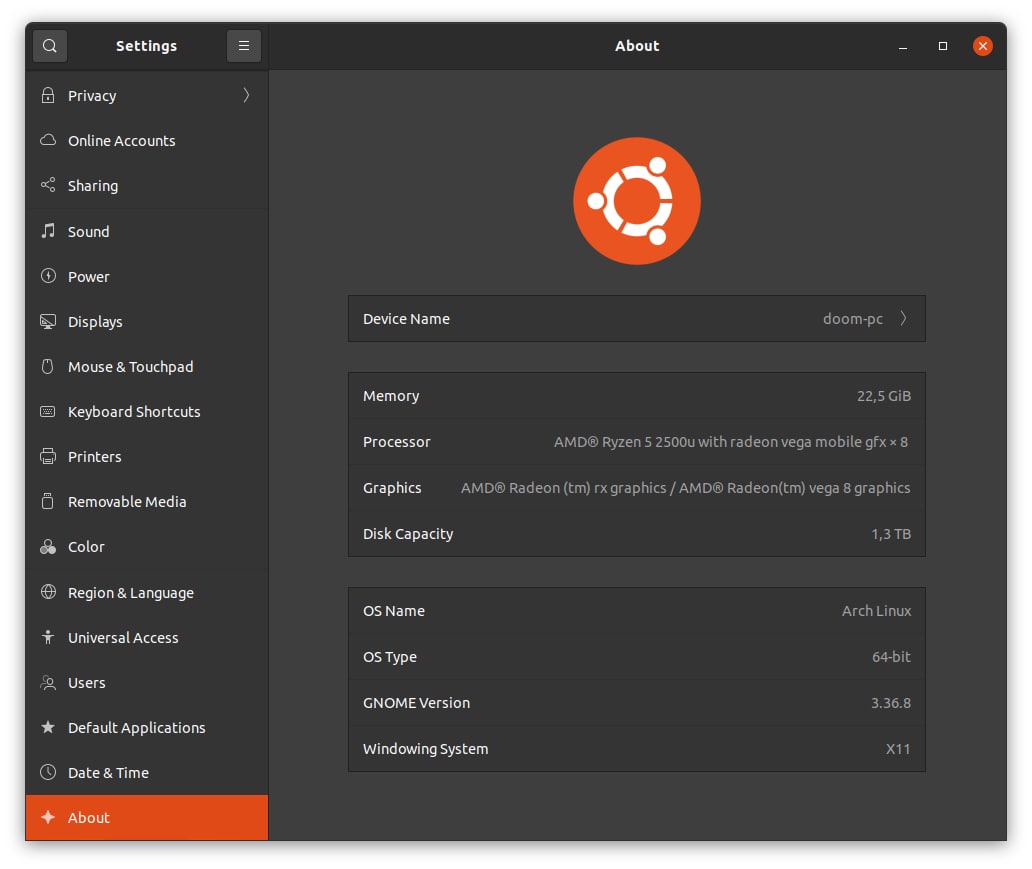Select the highlighted About entry
The width and height of the screenshot is (1032, 869).
point(147,818)
